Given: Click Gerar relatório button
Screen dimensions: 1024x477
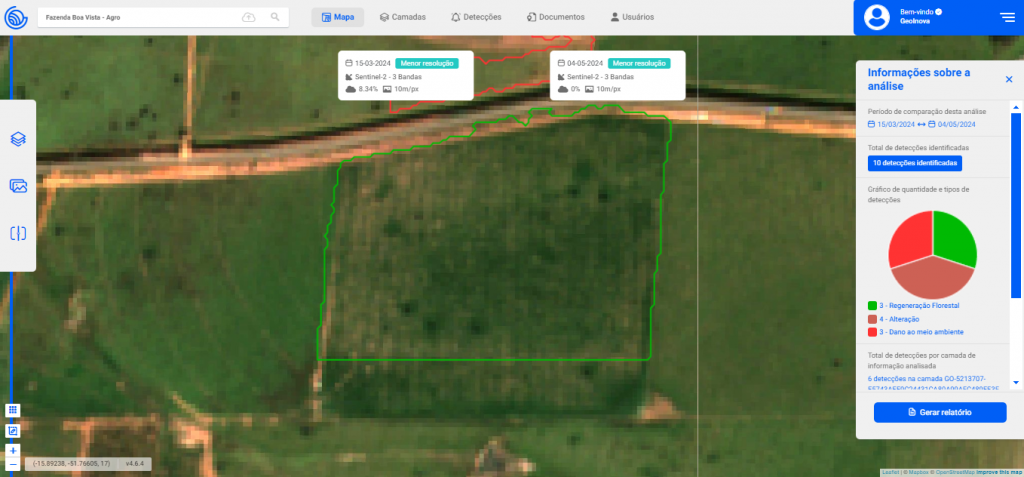Looking at the screenshot, I should coord(940,412).
